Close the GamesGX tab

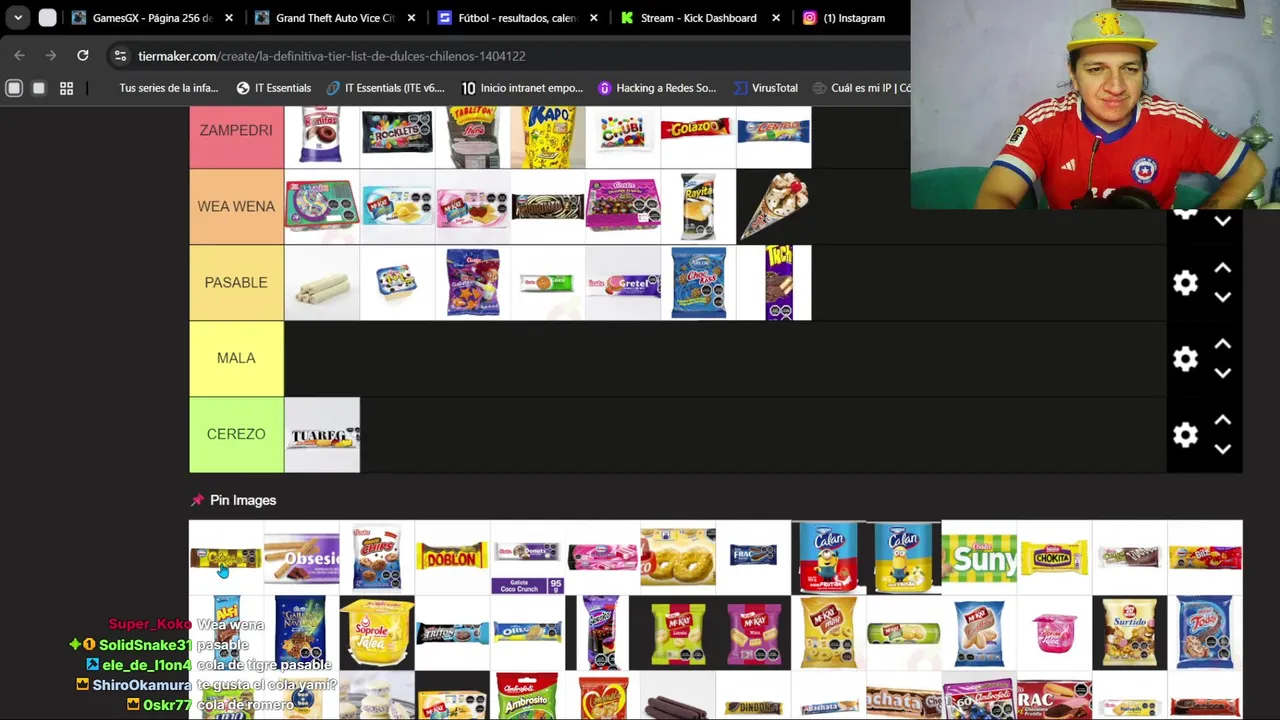229,18
